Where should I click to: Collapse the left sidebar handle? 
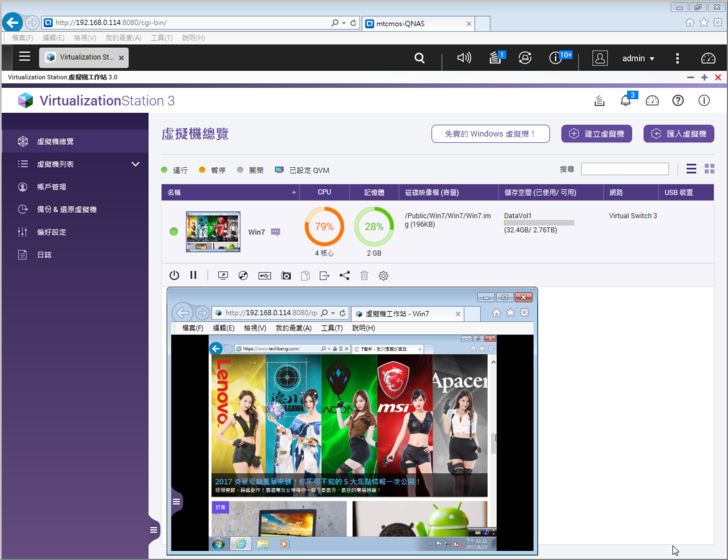coord(176,502)
